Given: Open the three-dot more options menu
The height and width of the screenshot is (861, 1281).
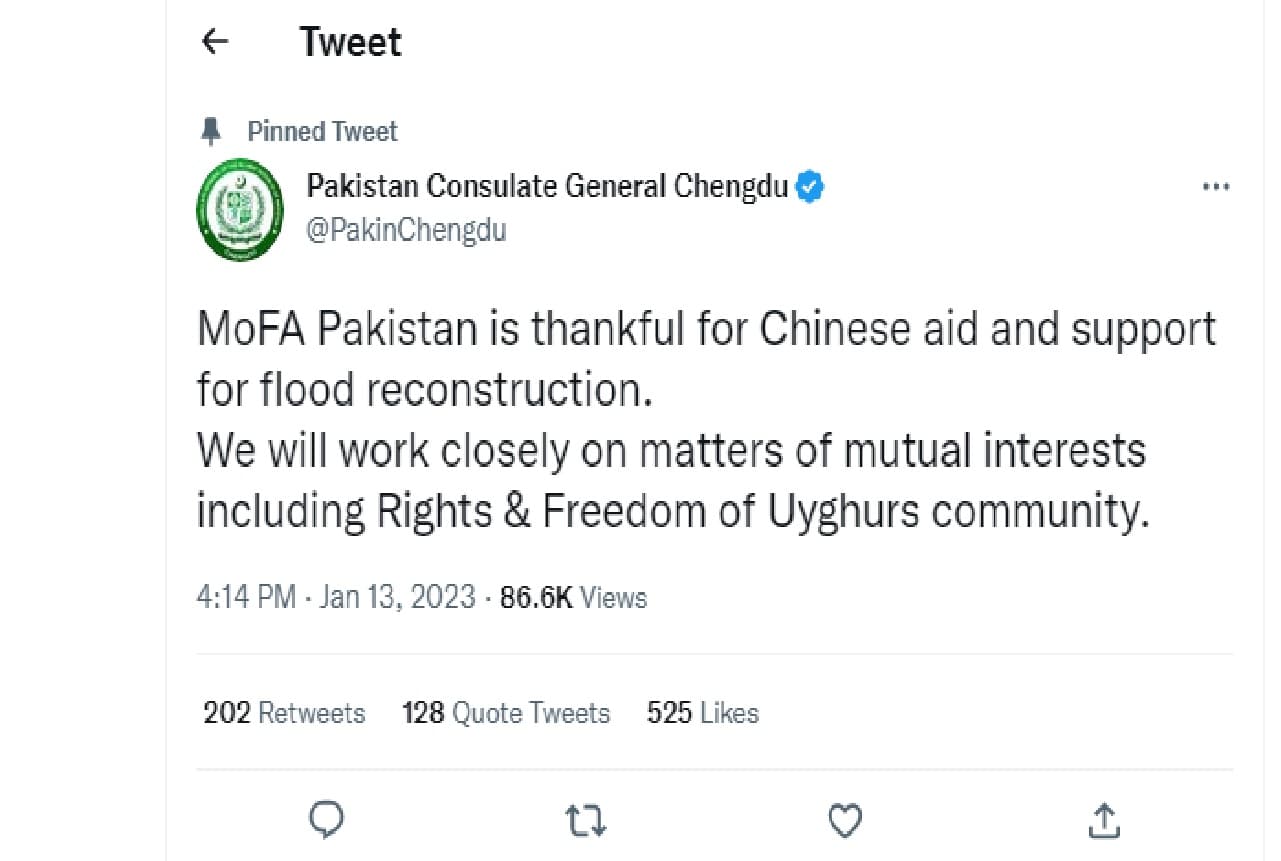Looking at the screenshot, I should tap(1215, 187).
